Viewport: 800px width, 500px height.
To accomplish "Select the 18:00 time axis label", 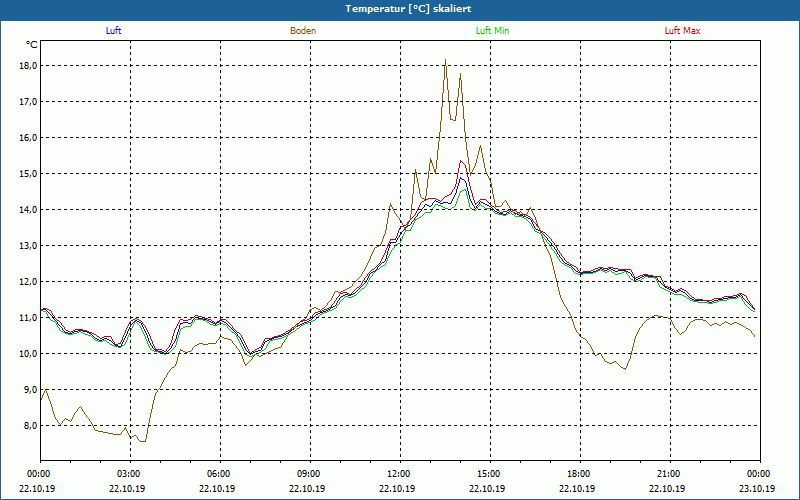I will 578,474.
